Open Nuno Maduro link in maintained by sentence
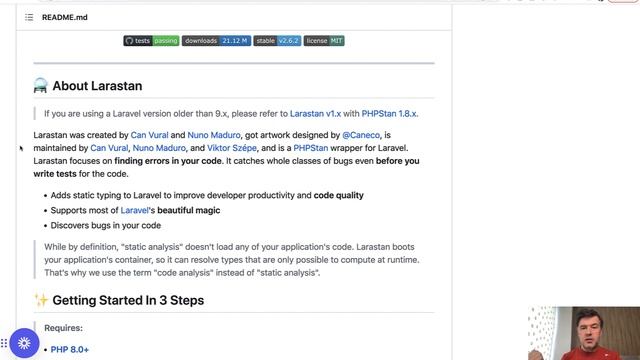Screen dimensions: 640x360 (159, 148)
